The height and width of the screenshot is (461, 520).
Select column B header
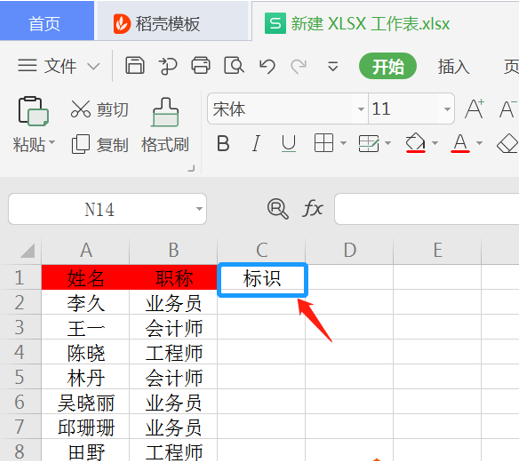coord(173,250)
